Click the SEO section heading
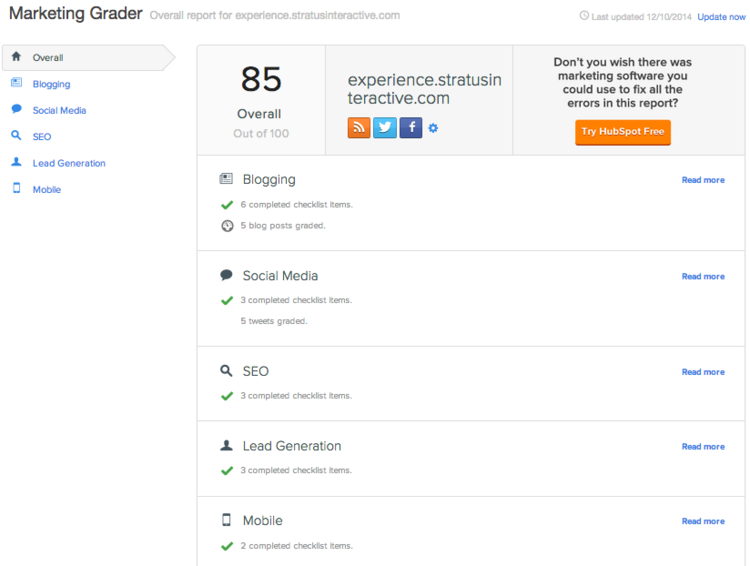 coord(255,371)
